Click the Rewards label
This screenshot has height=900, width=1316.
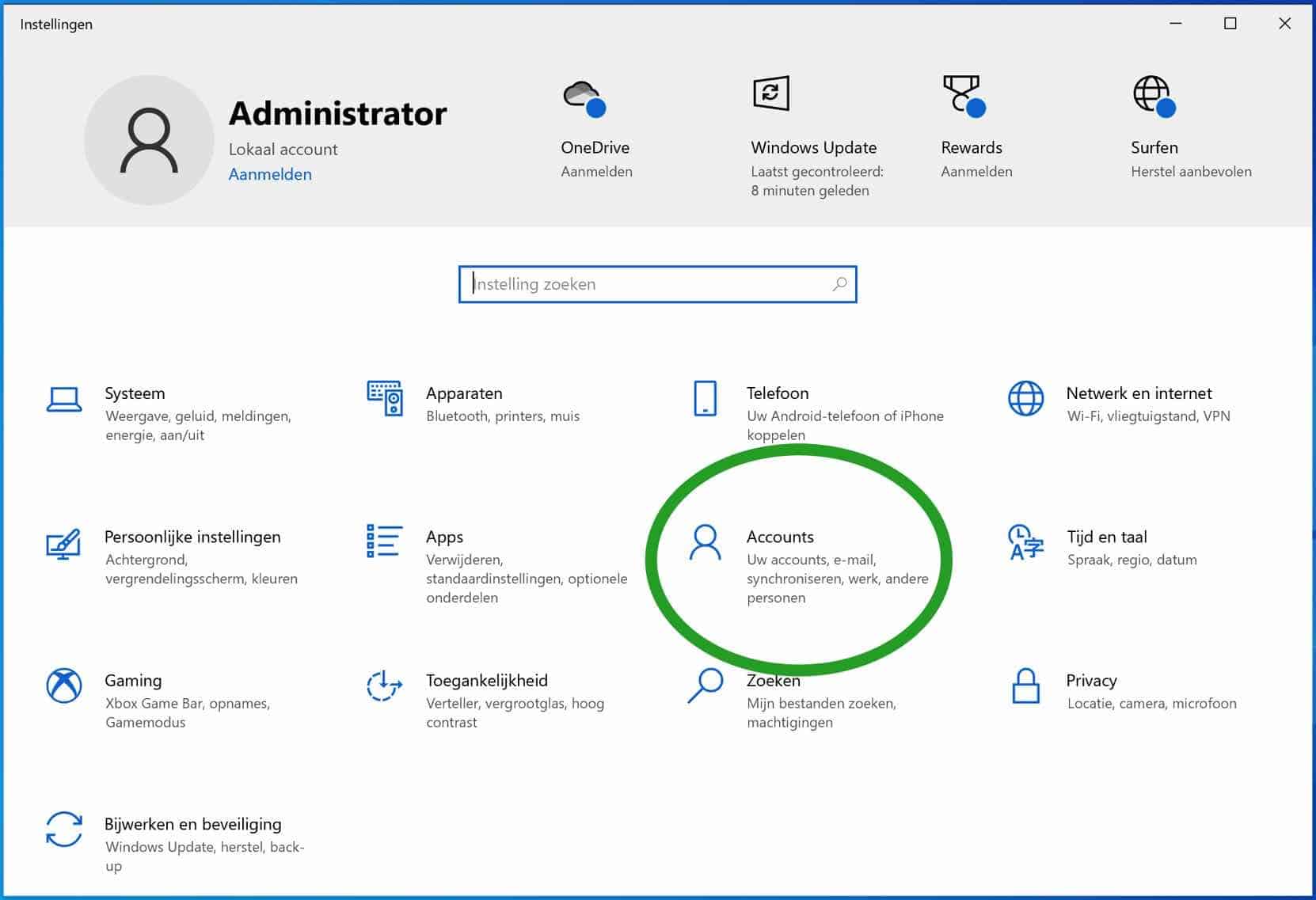point(972,147)
